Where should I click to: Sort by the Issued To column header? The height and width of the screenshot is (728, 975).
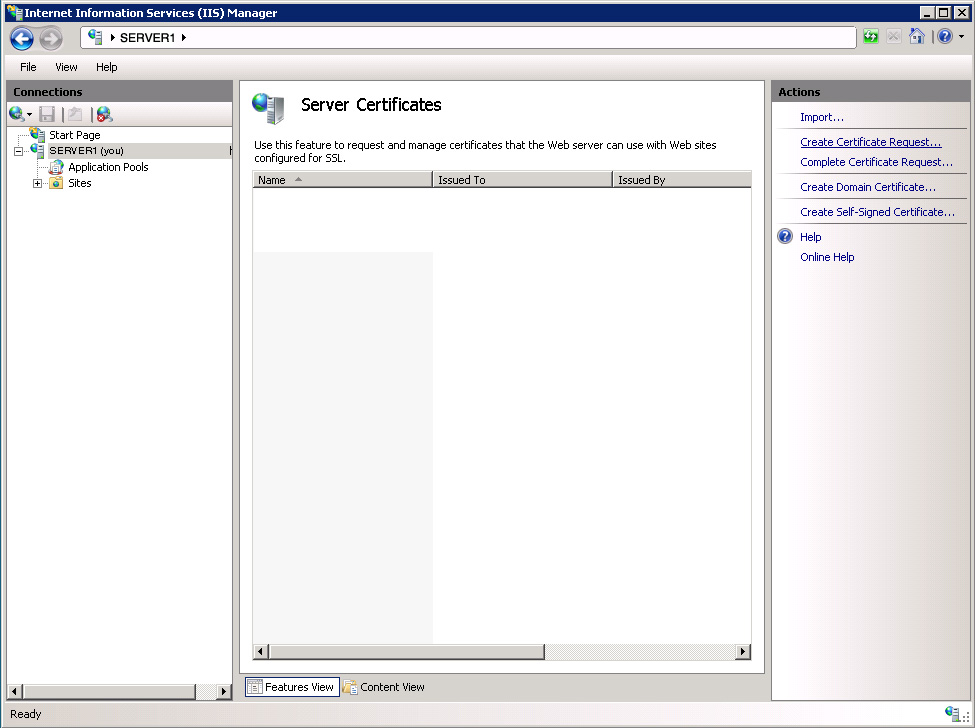[x=522, y=180]
